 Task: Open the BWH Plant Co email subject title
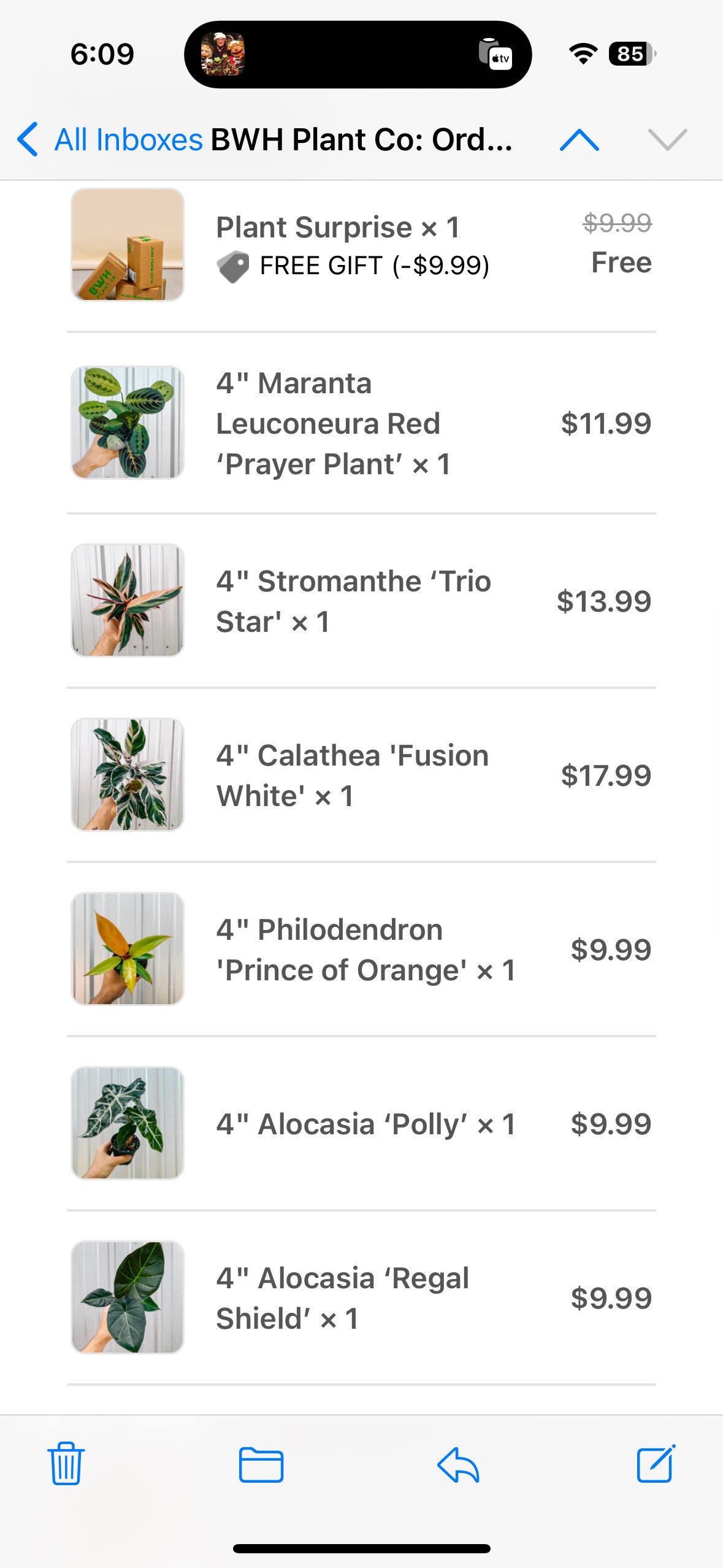click(362, 140)
